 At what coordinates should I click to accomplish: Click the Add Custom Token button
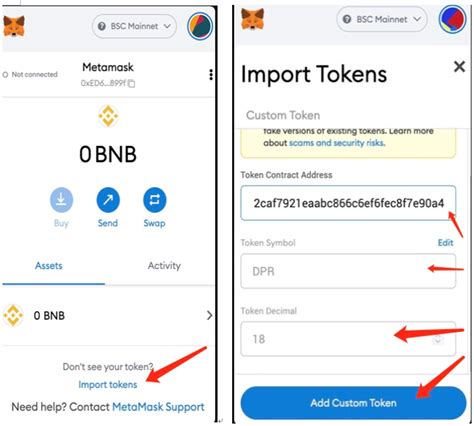353,403
